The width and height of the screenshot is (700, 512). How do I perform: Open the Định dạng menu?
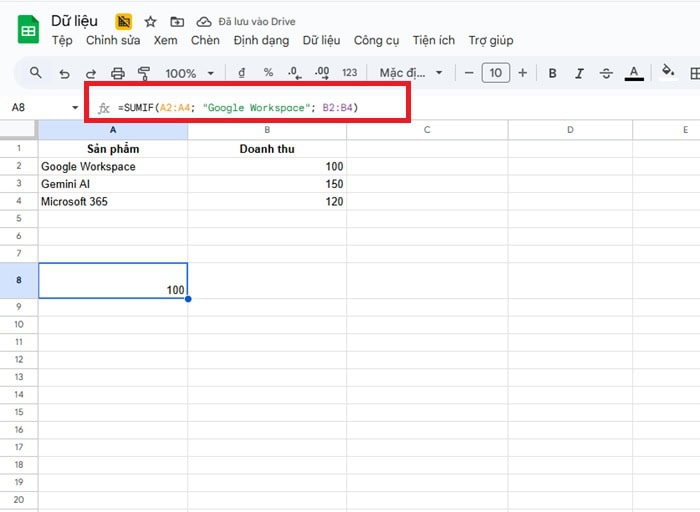[x=261, y=41]
